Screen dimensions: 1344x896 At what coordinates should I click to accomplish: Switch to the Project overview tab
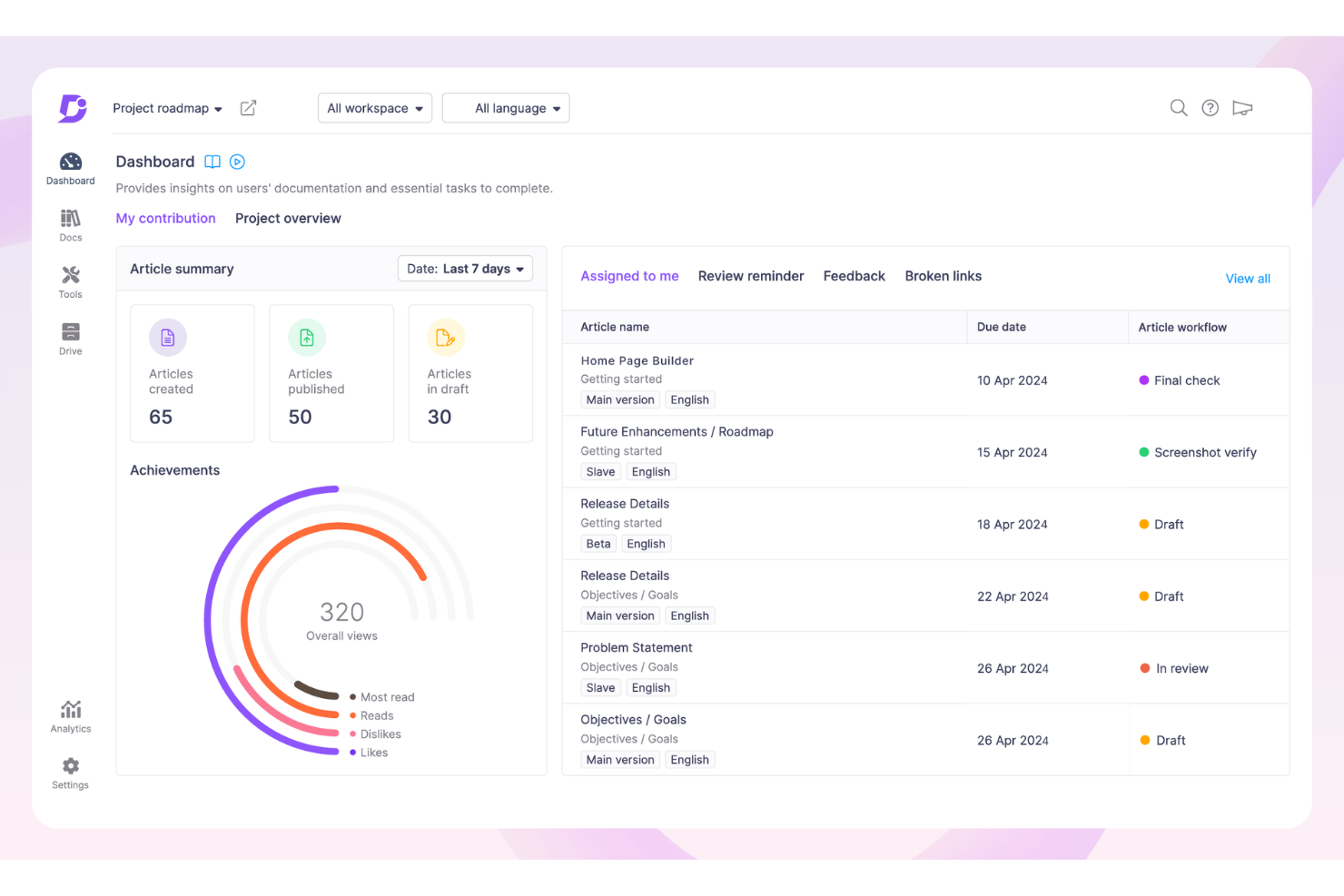click(x=288, y=218)
